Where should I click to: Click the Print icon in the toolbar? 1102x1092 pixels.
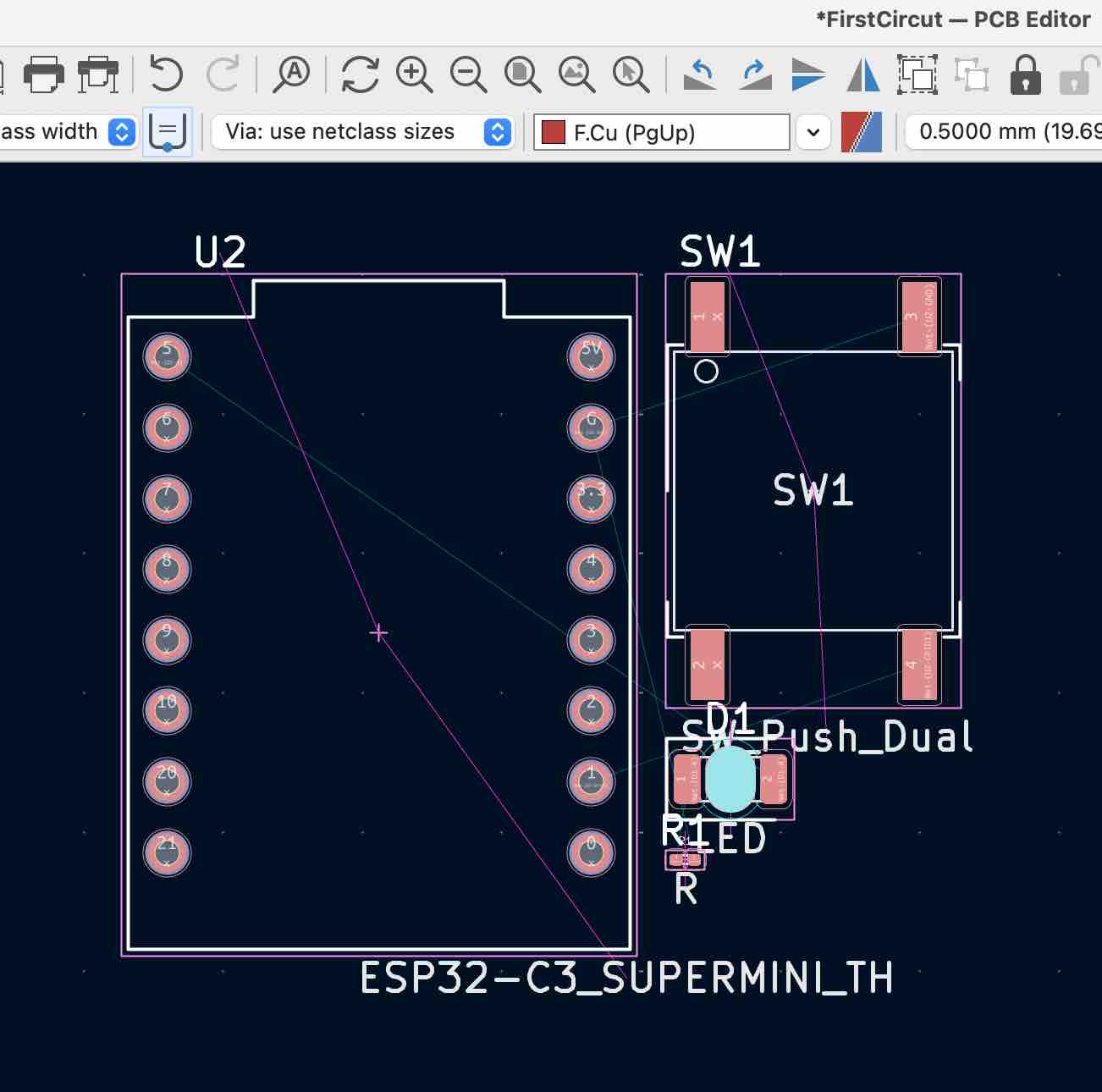pos(43,74)
